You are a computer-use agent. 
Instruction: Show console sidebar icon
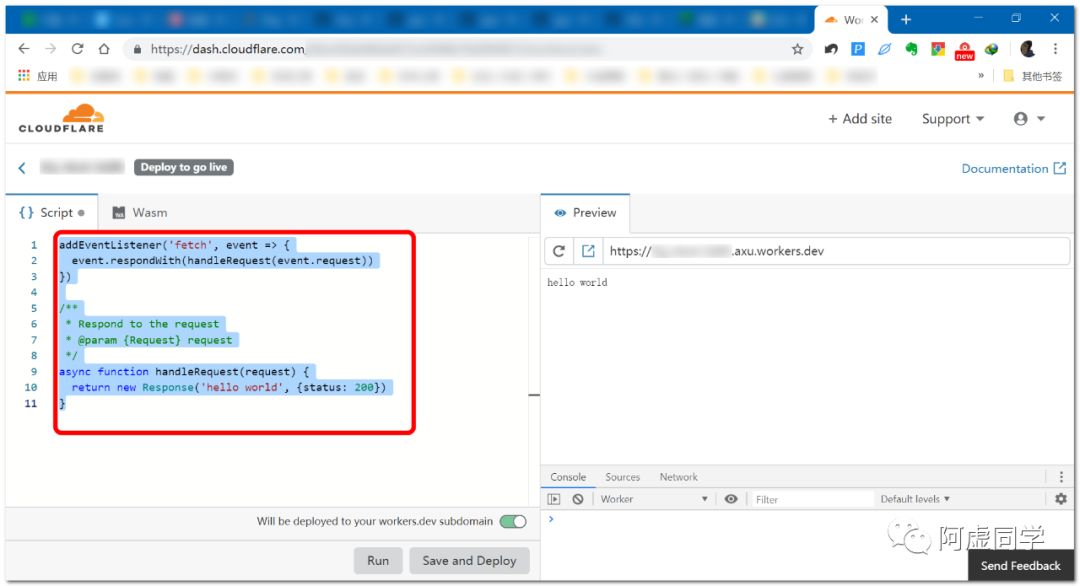click(554, 499)
